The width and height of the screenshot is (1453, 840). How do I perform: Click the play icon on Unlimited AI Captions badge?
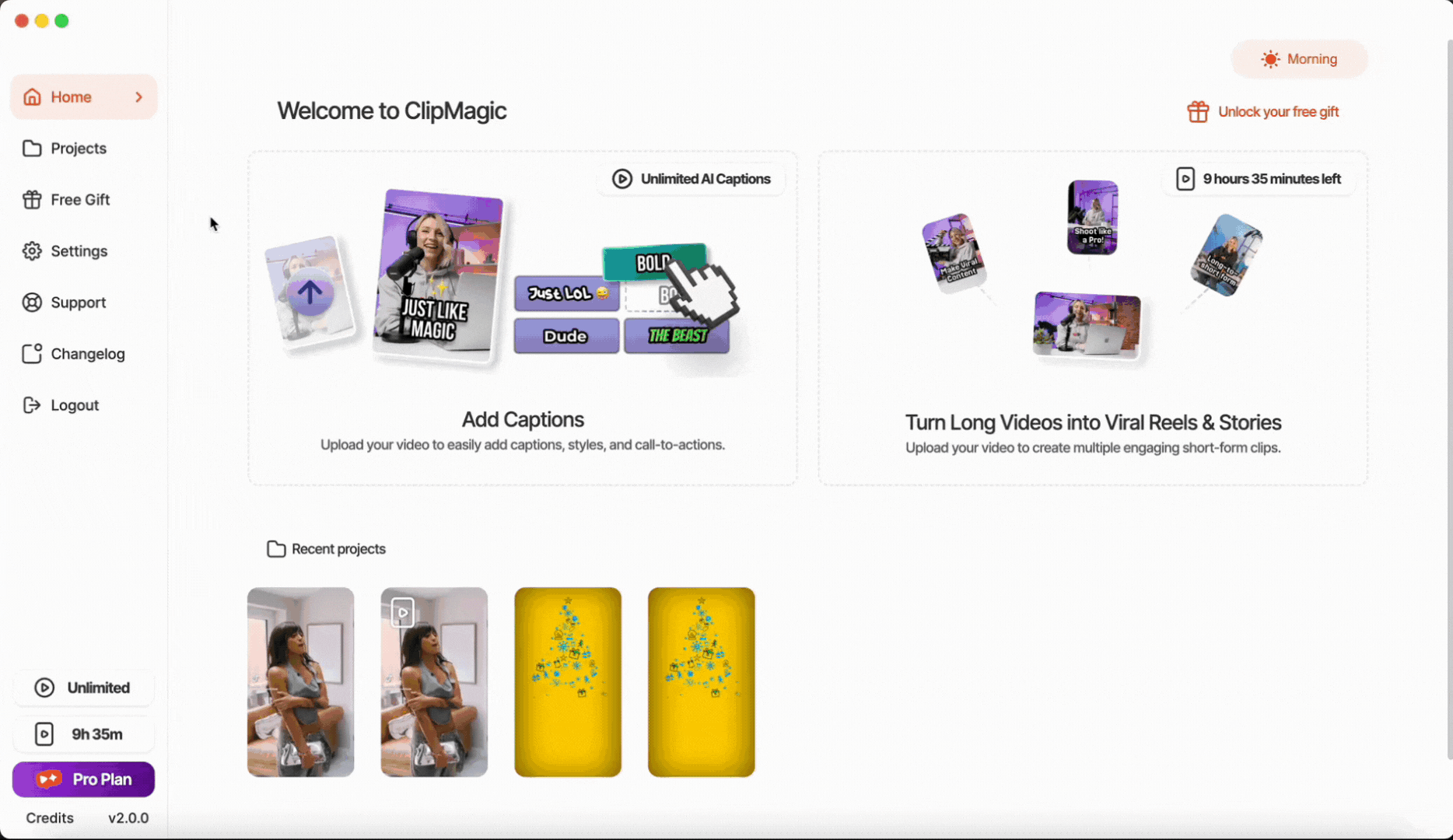point(621,179)
